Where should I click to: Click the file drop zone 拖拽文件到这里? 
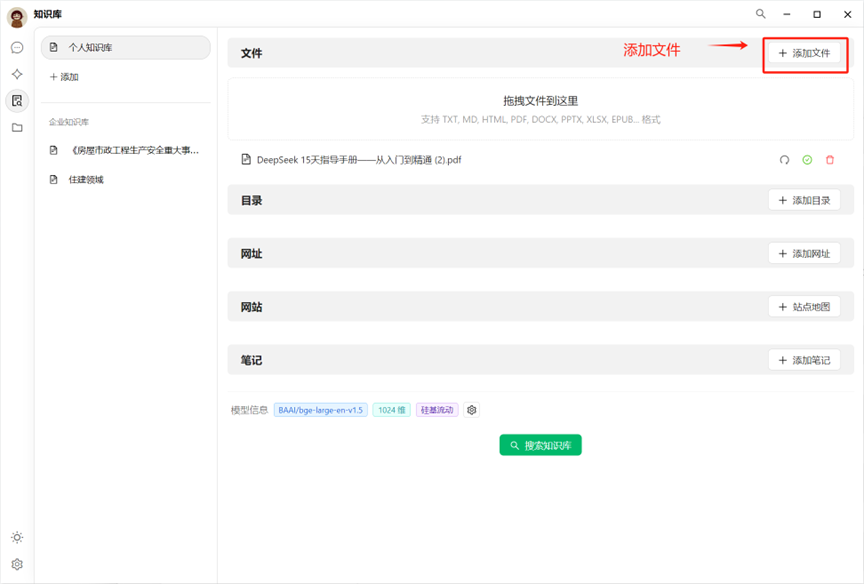(x=540, y=109)
